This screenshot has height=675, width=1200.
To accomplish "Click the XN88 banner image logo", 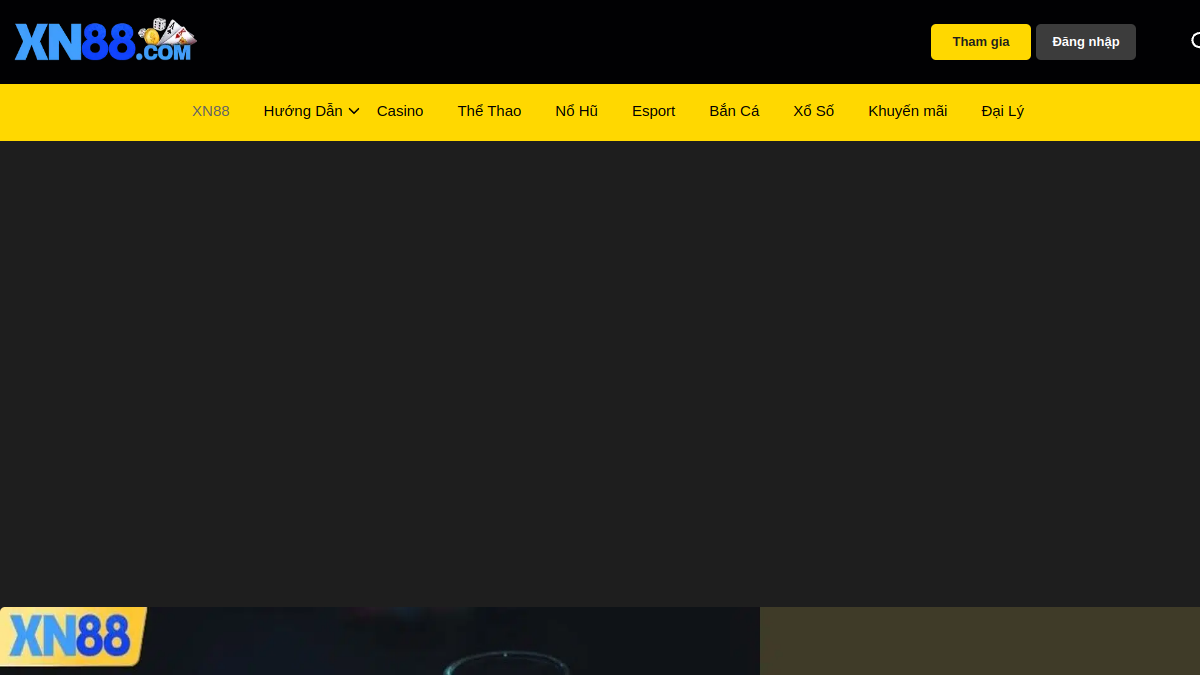I will 73,637.
